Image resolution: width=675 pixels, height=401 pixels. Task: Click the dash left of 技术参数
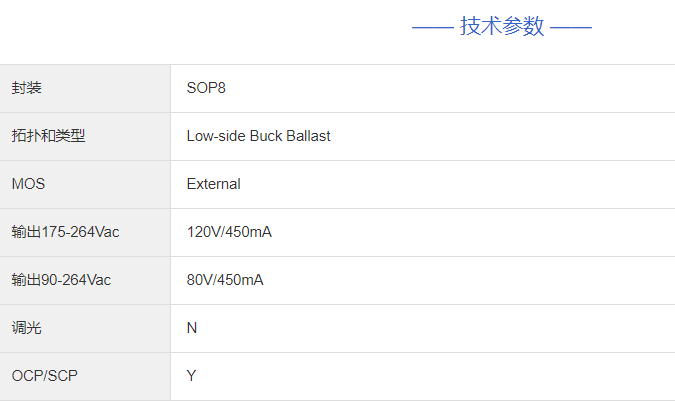point(432,27)
